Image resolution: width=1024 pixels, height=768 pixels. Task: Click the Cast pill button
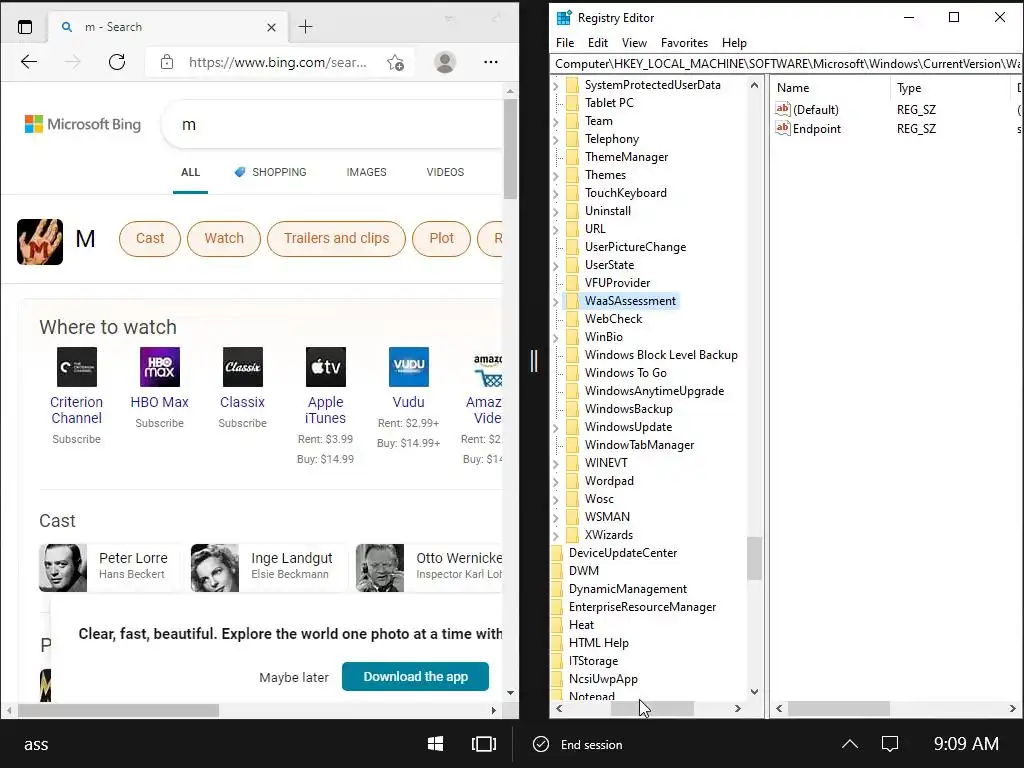[150, 238]
